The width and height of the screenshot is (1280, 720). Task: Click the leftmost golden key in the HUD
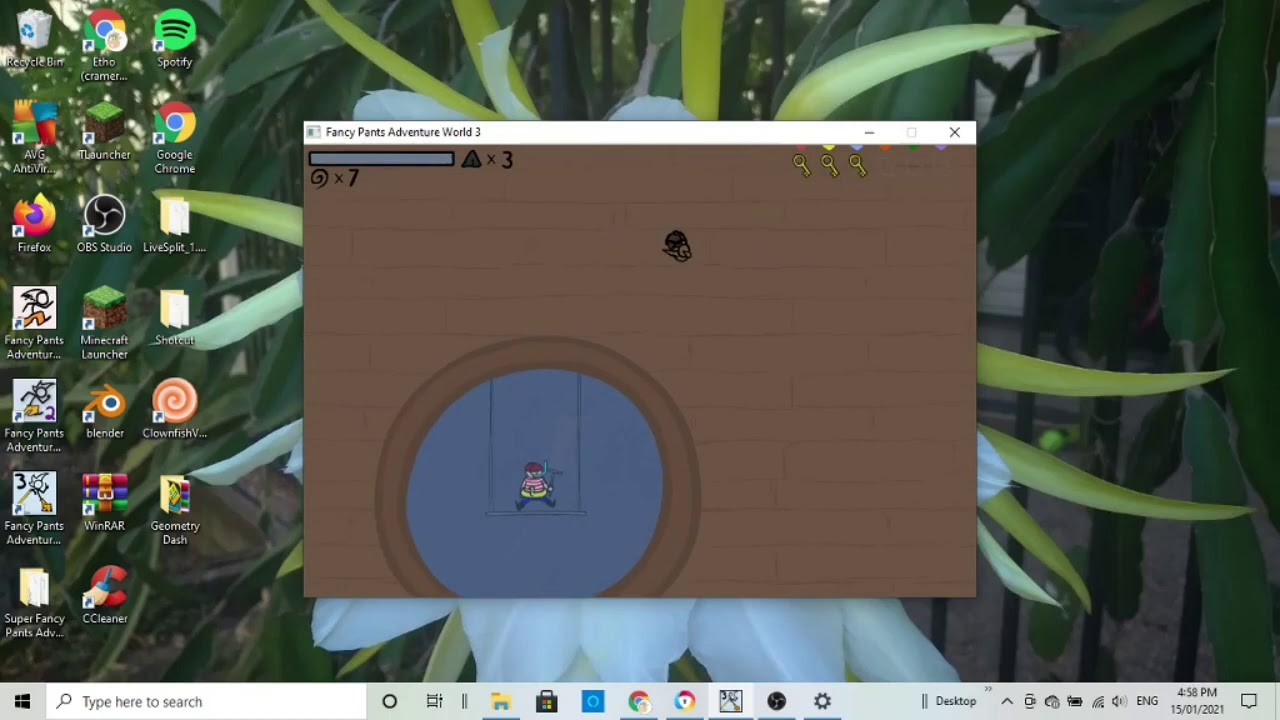pos(801,166)
